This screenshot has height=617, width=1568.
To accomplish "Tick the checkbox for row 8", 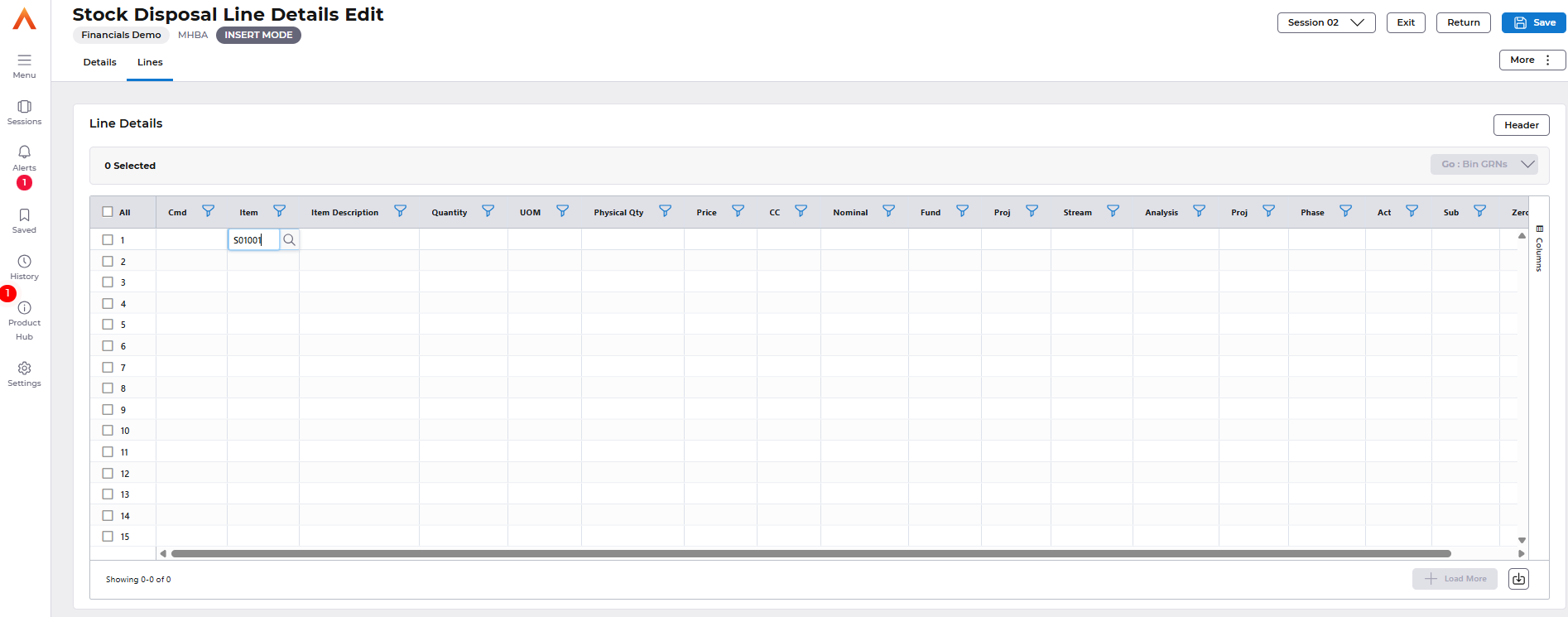I will point(108,388).
